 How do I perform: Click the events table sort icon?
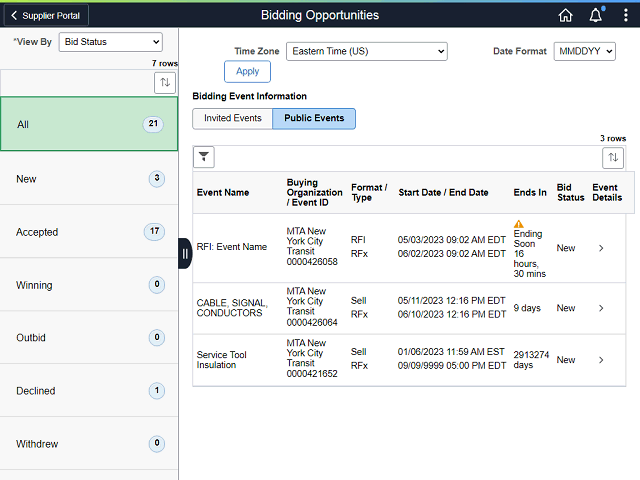click(x=613, y=158)
